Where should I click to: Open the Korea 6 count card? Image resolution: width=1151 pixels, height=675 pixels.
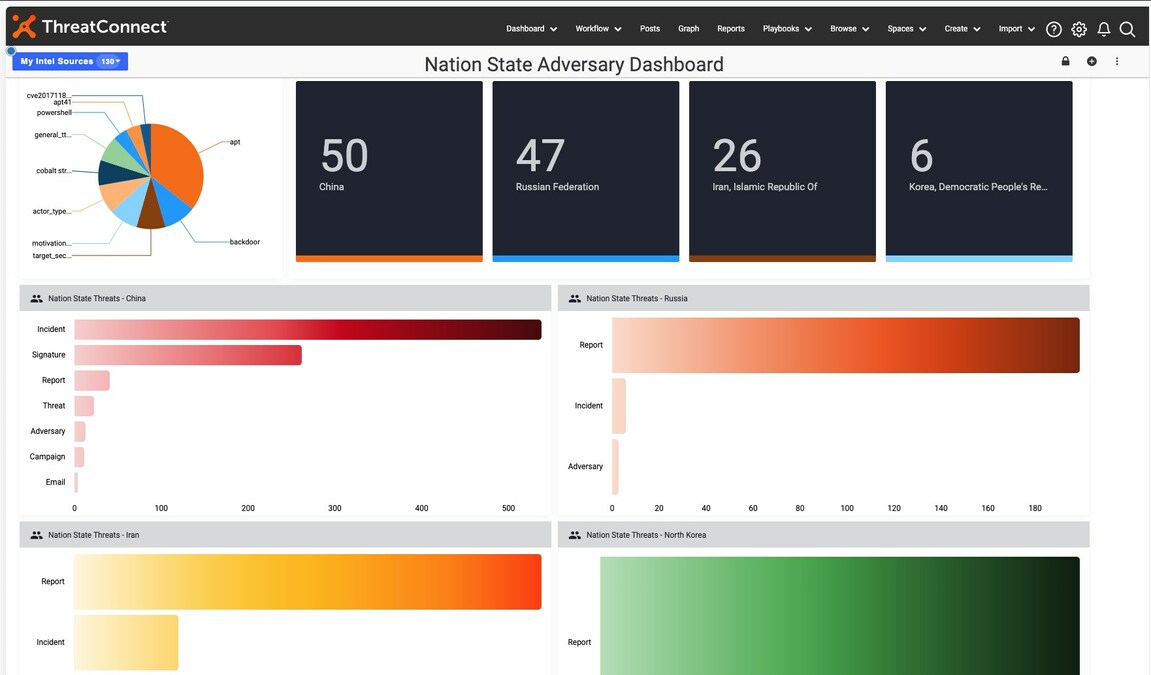(x=979, y=171)
